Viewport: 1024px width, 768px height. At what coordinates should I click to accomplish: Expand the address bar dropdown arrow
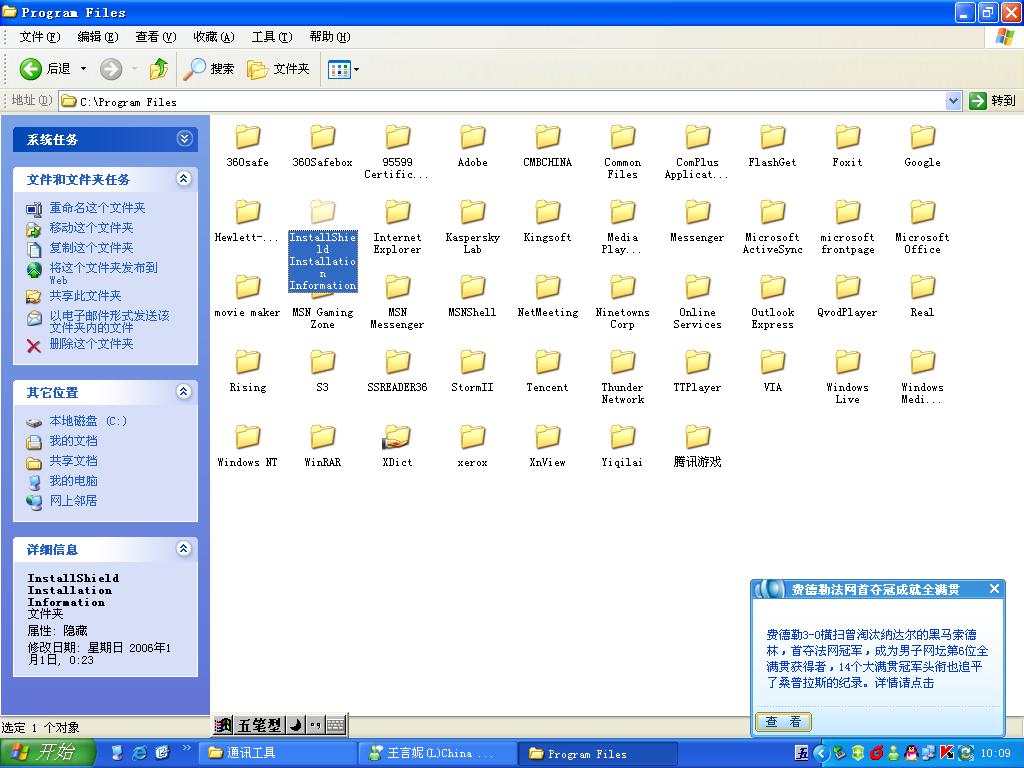coord(953,101)
